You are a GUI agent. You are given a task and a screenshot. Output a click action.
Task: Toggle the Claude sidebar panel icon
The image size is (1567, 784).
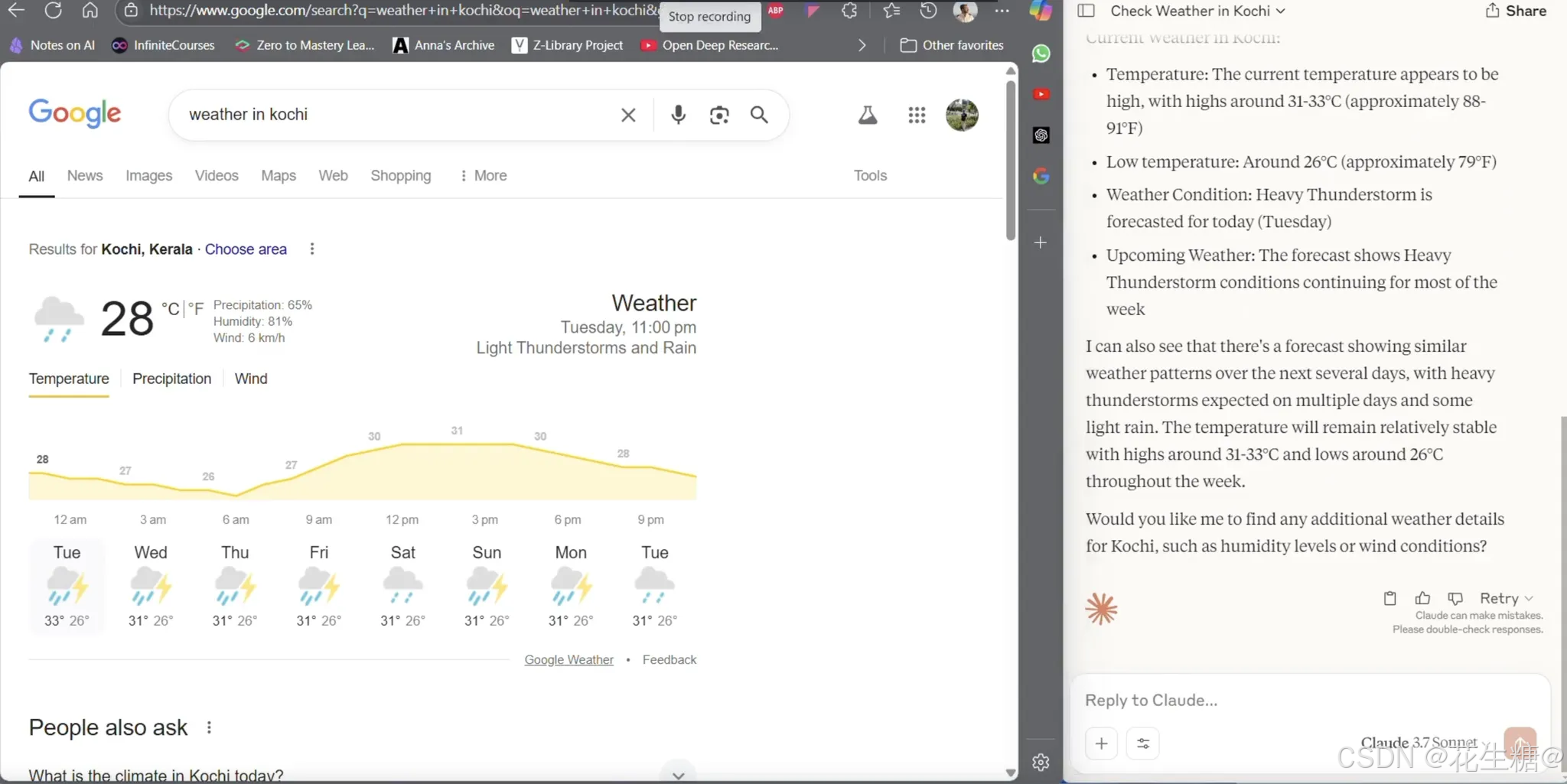click(x=1086, y=11)
